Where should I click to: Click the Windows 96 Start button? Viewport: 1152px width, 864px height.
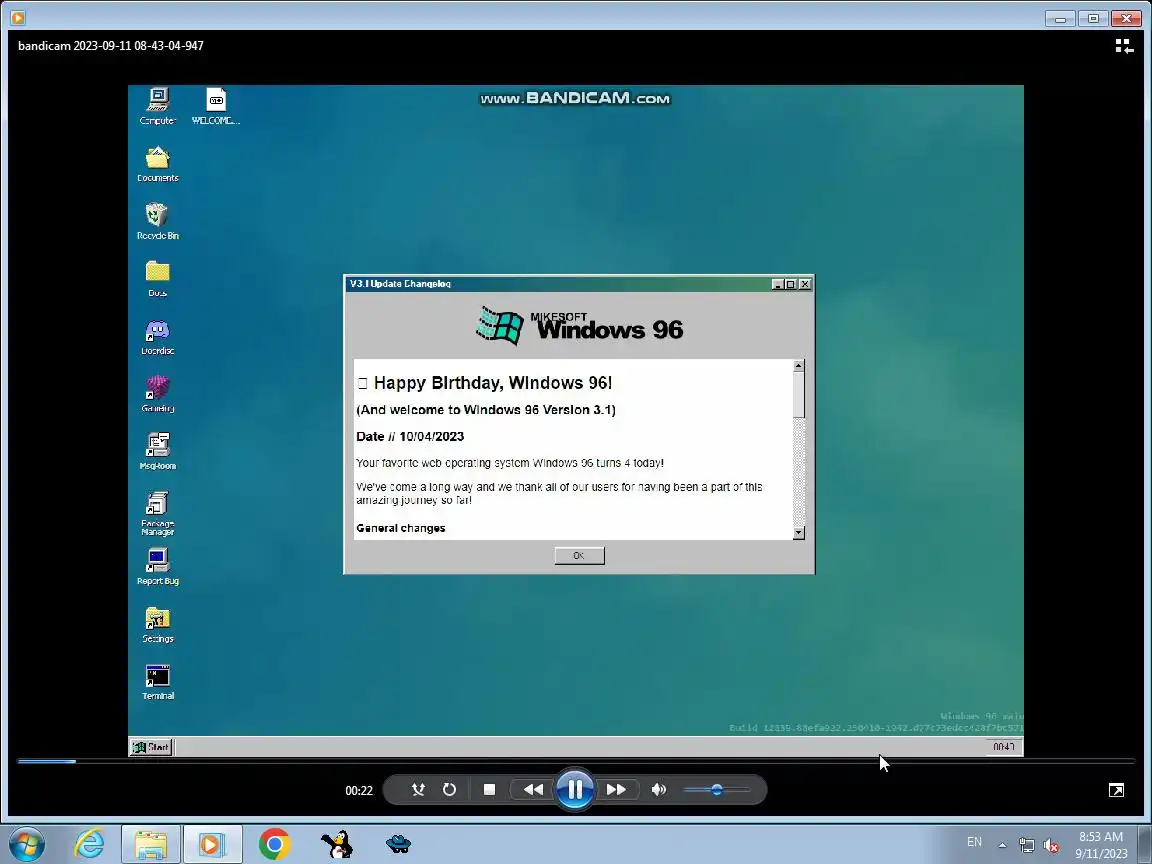(x=151, y=747)
